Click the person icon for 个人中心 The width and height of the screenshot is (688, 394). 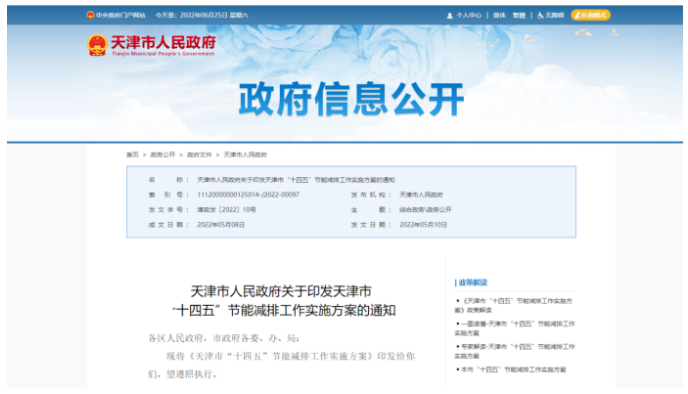click(450, 15)
